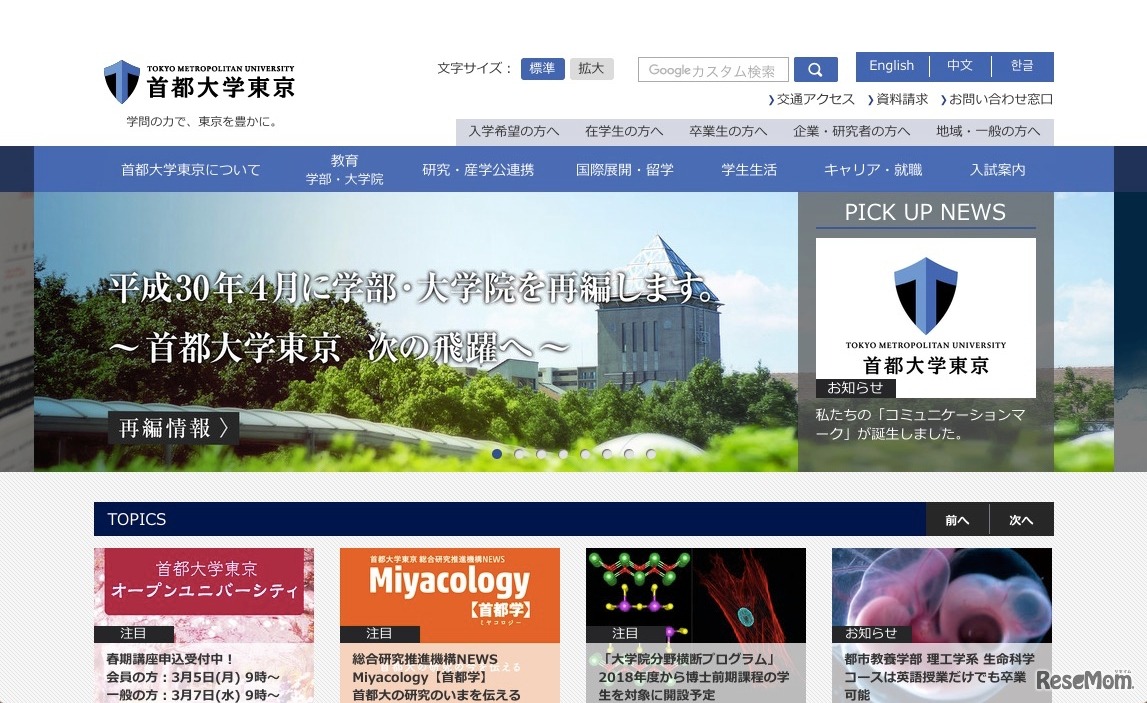Open the 入試案内 menu

pyautogui.click(x=997, y=170)
